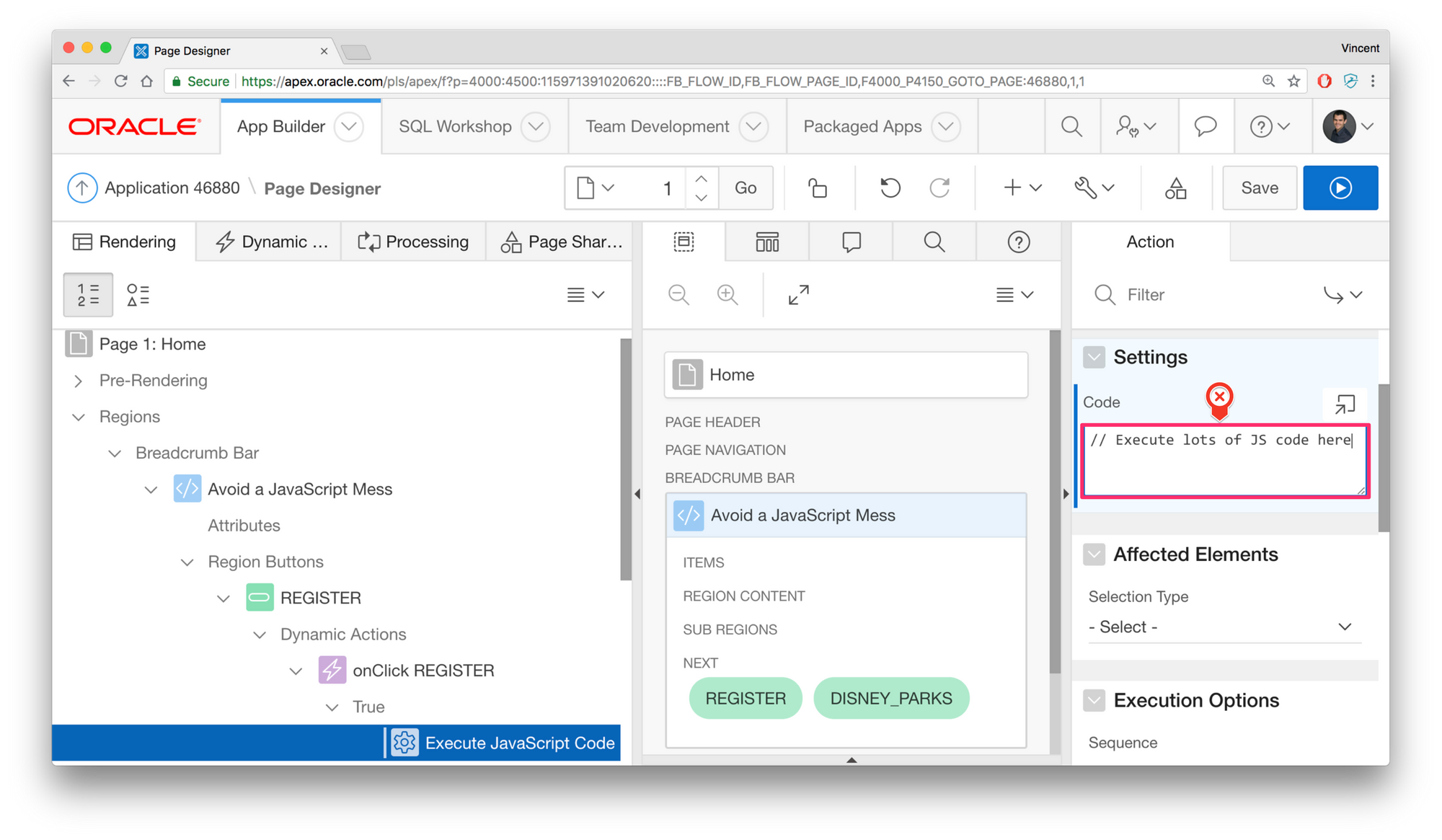Expand the Code field into a modal editor
This screenshot has width=1442, height=840.
point(1344,404)
